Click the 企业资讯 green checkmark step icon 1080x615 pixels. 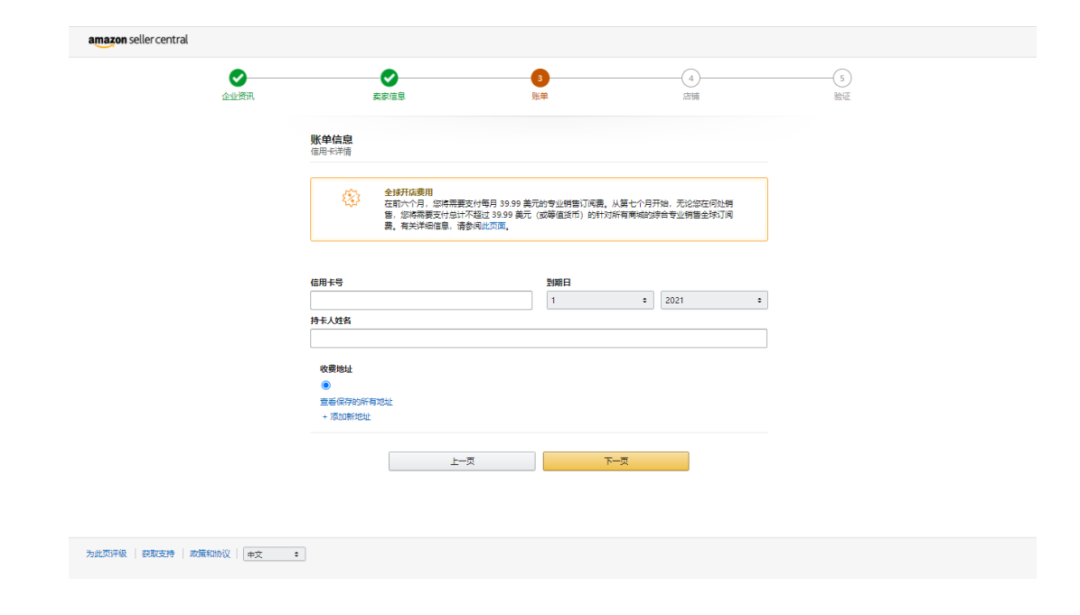pos(236,77)
